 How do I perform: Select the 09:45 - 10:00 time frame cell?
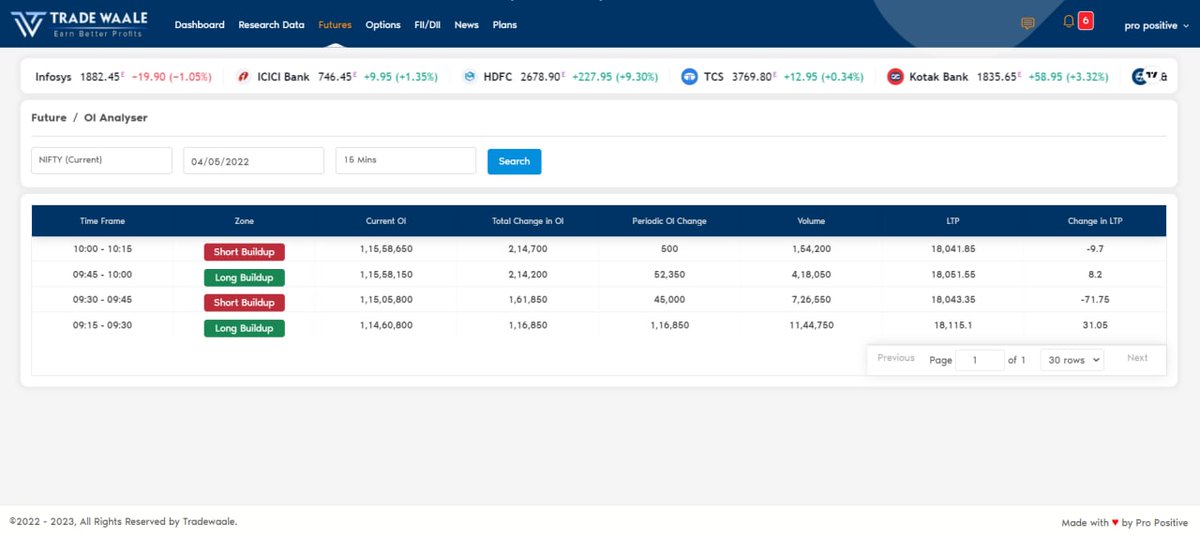tap(102, 274)
